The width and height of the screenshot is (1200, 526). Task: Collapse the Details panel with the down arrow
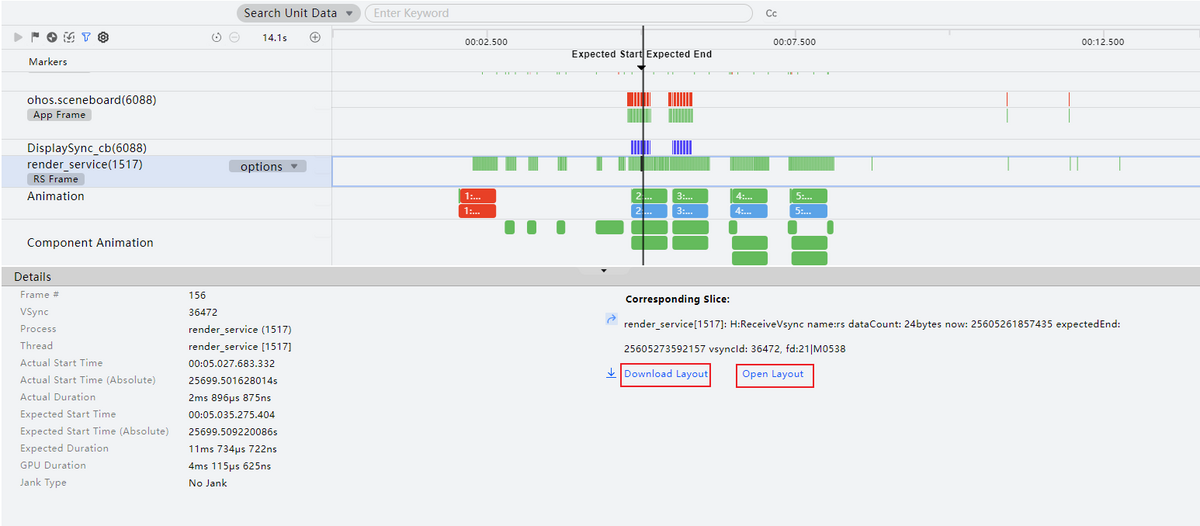[x=603, y=270]
